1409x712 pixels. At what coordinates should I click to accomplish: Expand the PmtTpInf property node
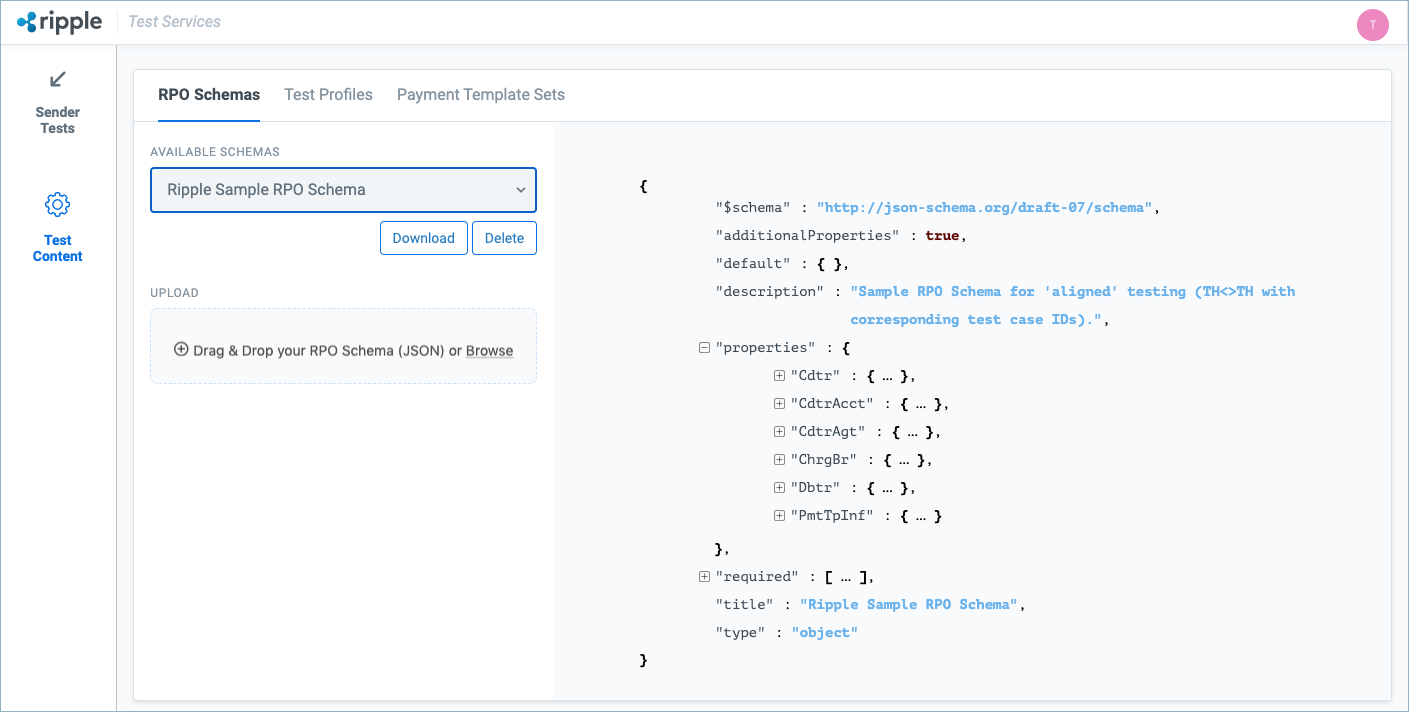tap(779, 515)
